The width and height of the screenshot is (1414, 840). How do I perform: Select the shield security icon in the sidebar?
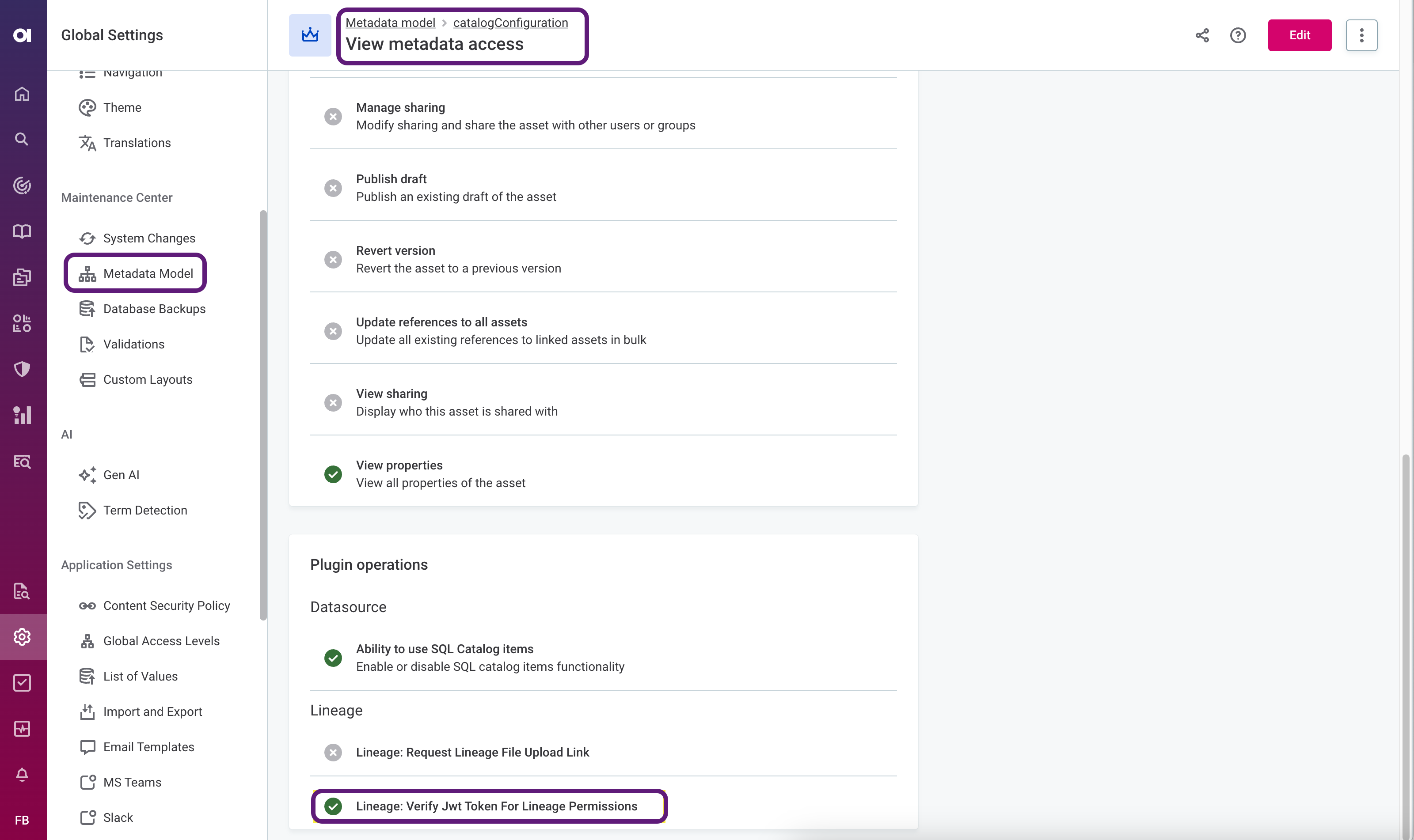pos(22,369)
